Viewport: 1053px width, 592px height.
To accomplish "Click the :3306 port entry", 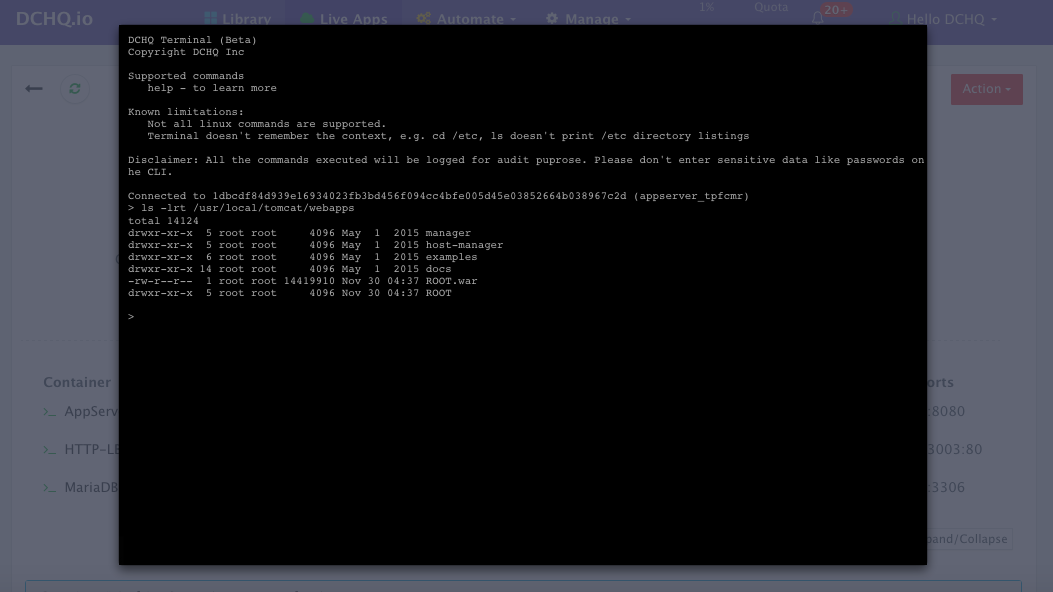I will (946, 488).
